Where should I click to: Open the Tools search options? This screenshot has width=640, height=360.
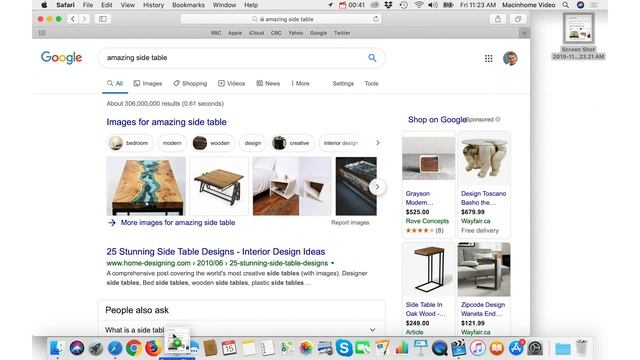coord(371,84)
